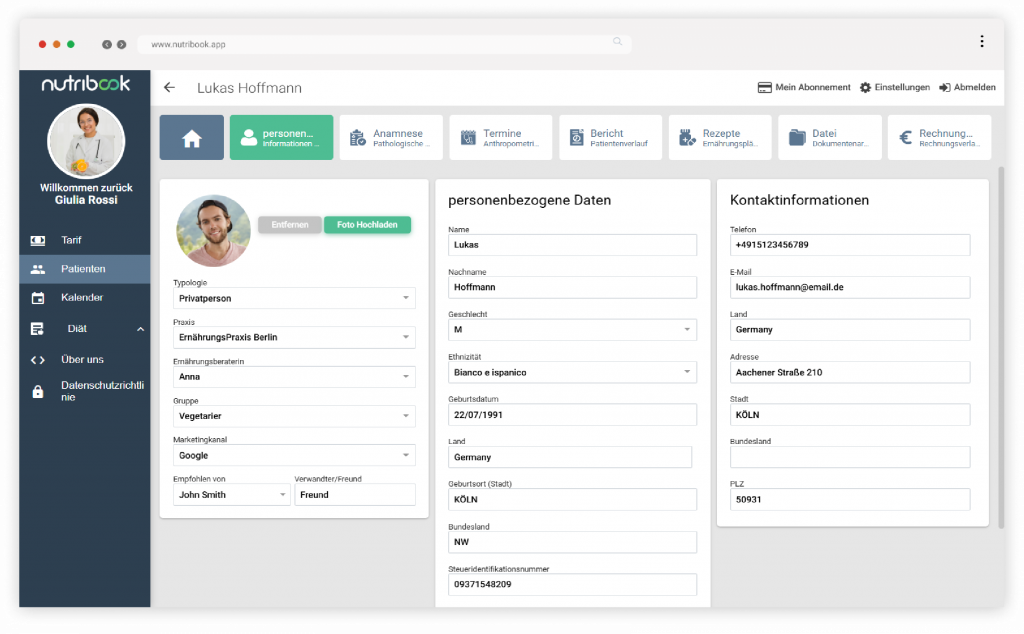Click the search icon in address bar
Viewport: 1024px width, 634px height.
(x=617, y=43)
